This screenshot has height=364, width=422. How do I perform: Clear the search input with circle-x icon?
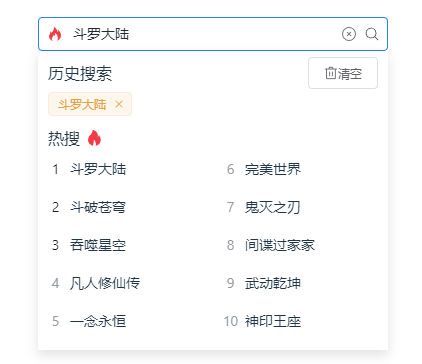coord(349,34)
